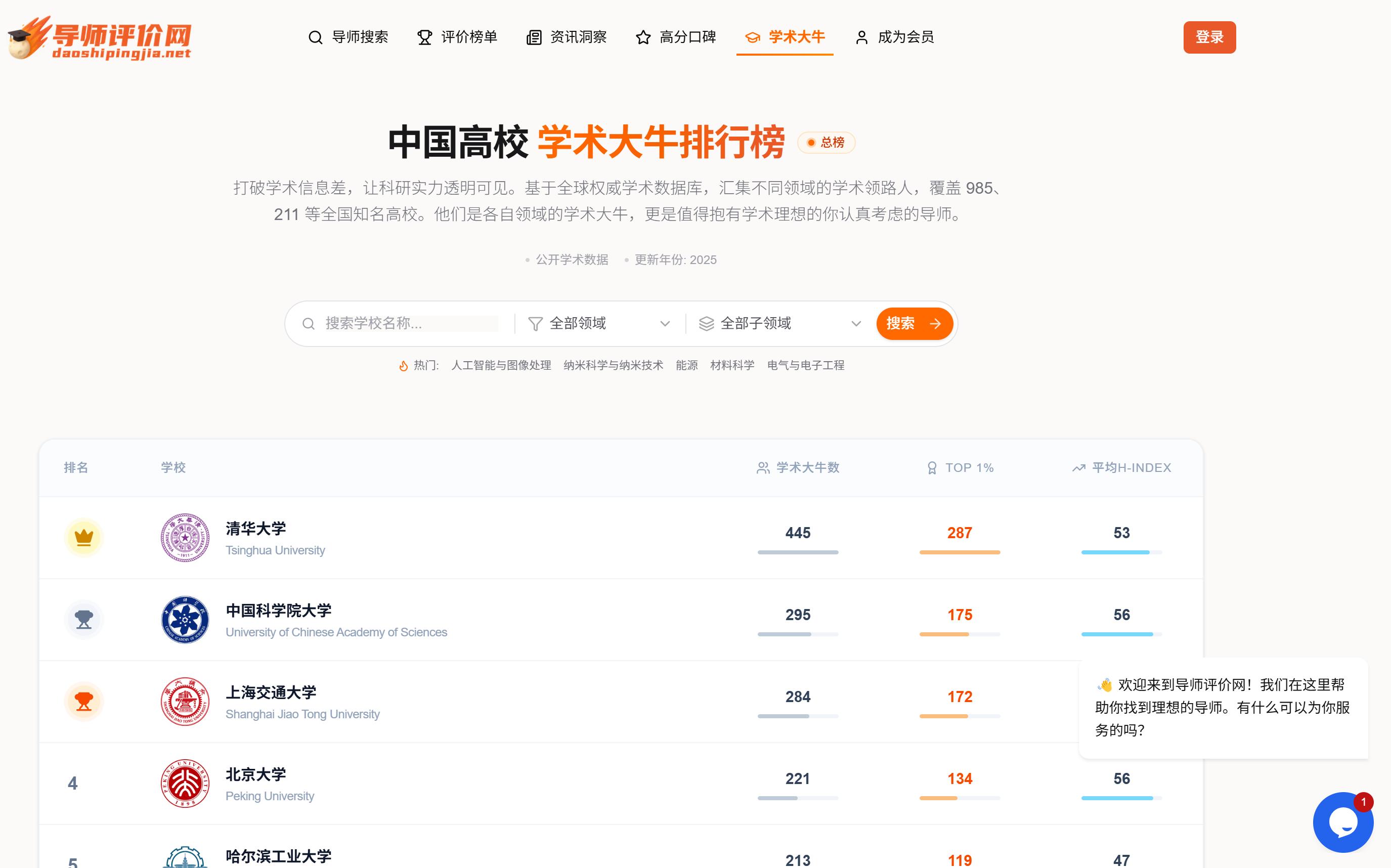Click Tsinghua's orange TOP 1% progress bar

pyautogui.click(x=960, y=552)
